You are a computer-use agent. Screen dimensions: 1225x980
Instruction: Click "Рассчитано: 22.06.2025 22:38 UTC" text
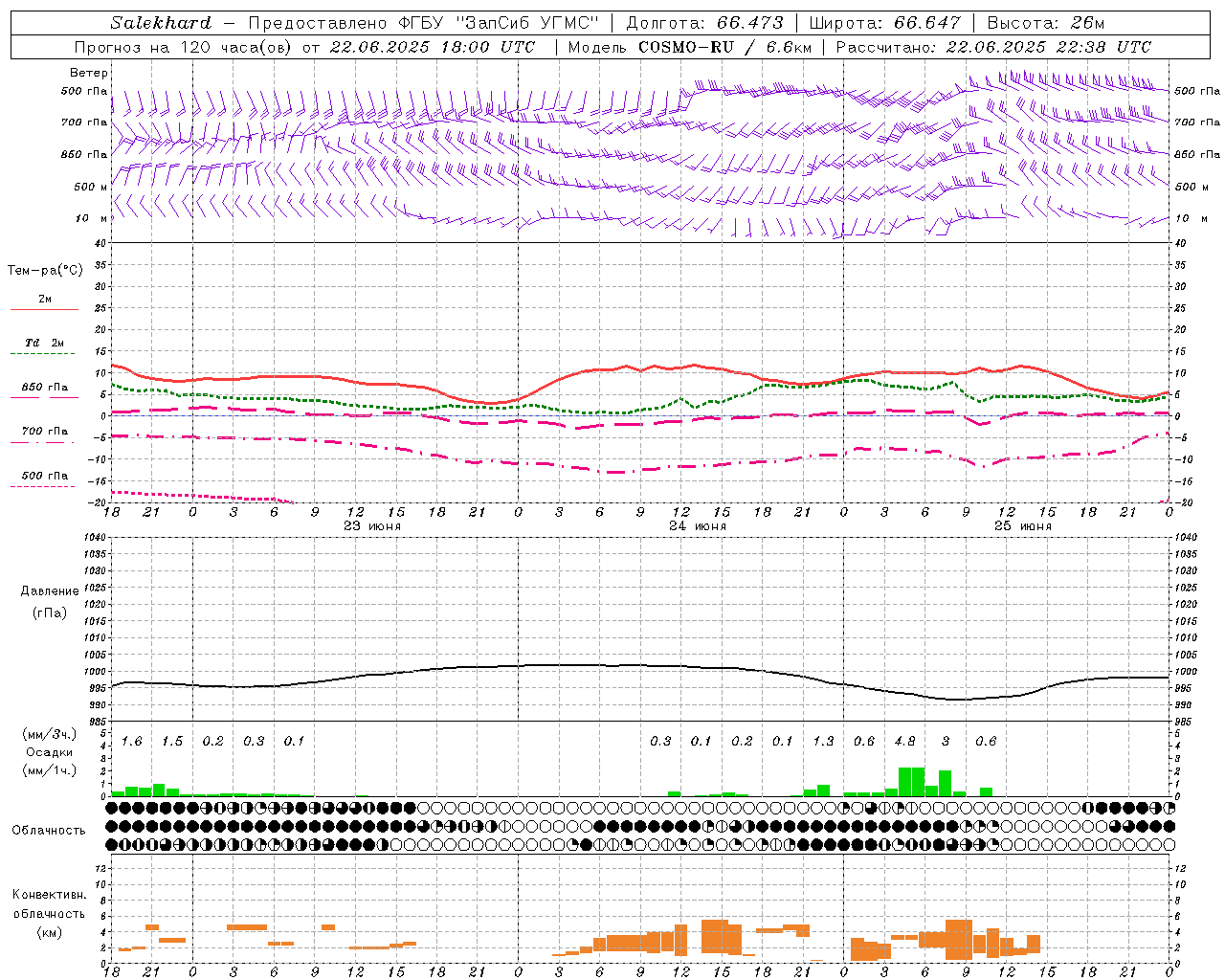click(993, 47)
